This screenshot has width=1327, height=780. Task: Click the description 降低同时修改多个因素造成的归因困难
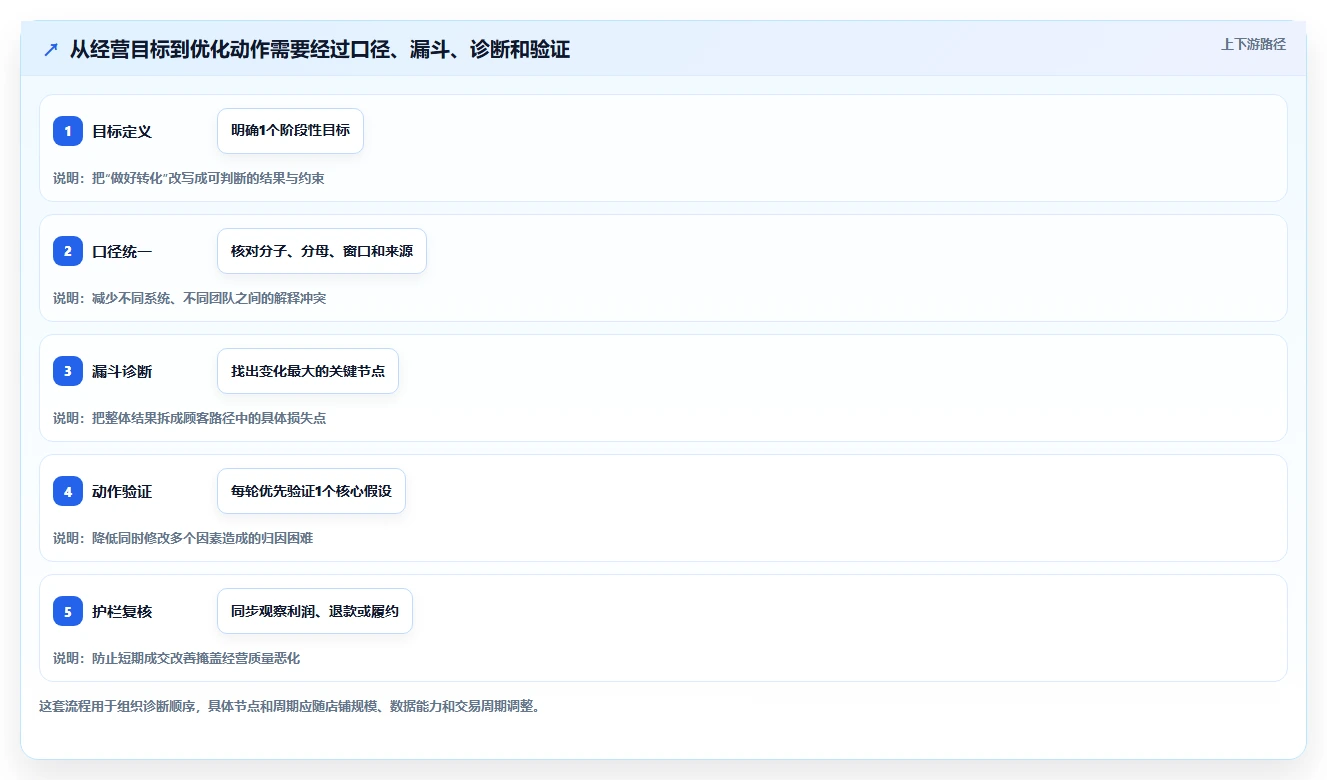[x=202, y=538]
